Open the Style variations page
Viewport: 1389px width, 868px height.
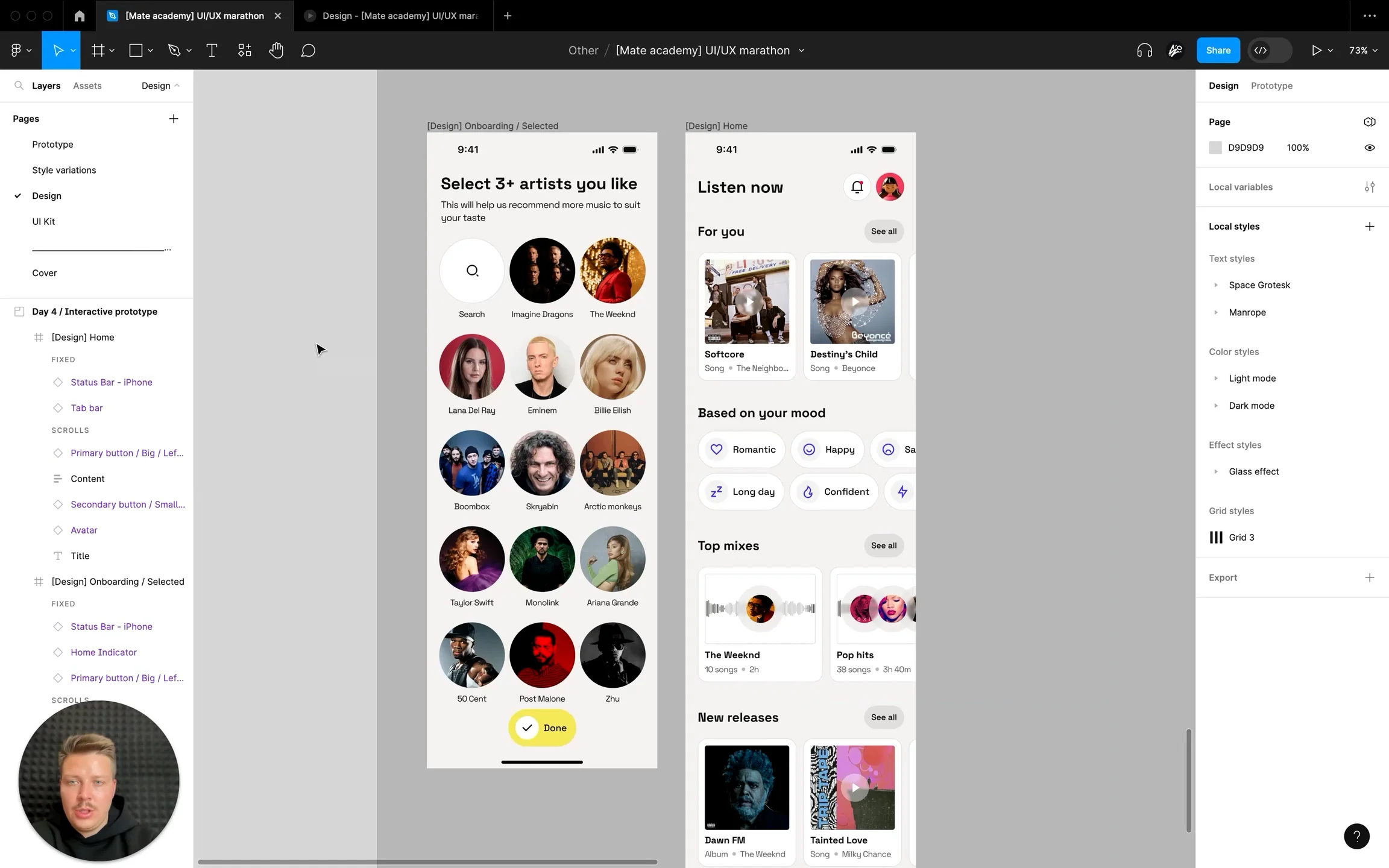coord(64,170)
